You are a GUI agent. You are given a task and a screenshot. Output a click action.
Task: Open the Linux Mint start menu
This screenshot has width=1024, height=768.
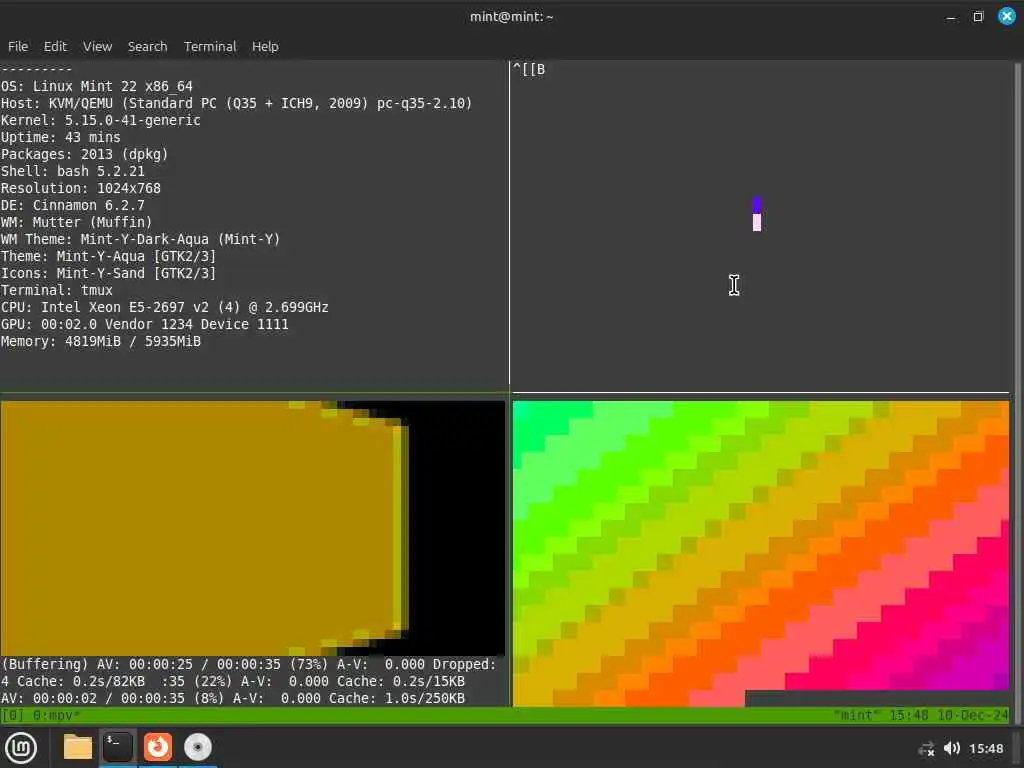pyautogui.click(x=21, y=747)
